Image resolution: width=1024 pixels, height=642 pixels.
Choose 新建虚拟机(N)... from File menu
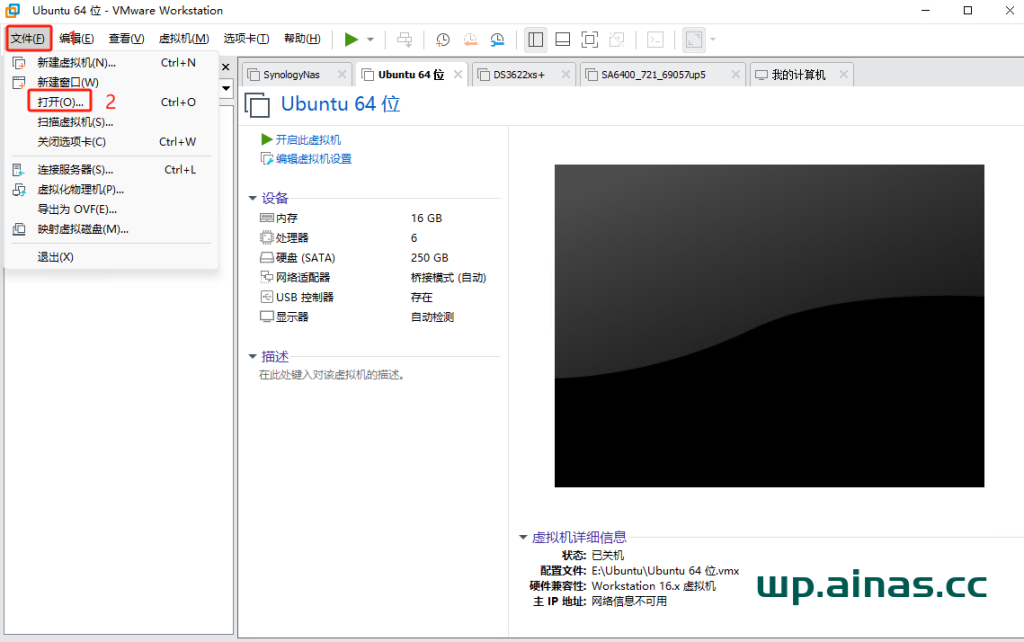click(111, 63)
